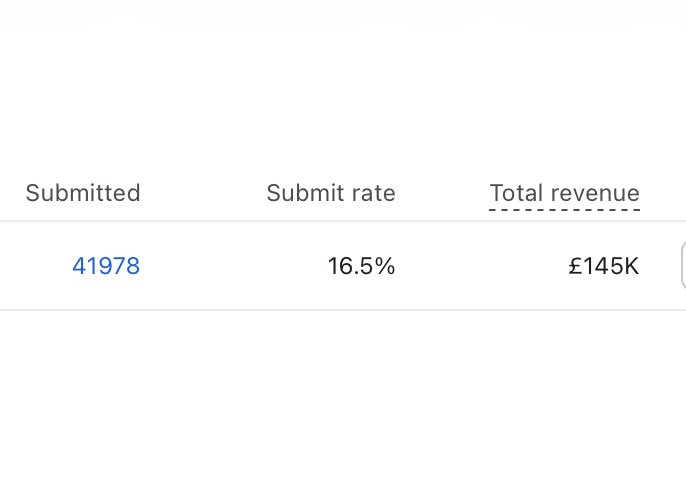The height and width of the screenshot is (496, 686).
Task: Click the header row gap between Submit rate and Total revenue
Action: pyautogui.click(x=442, y=193)
